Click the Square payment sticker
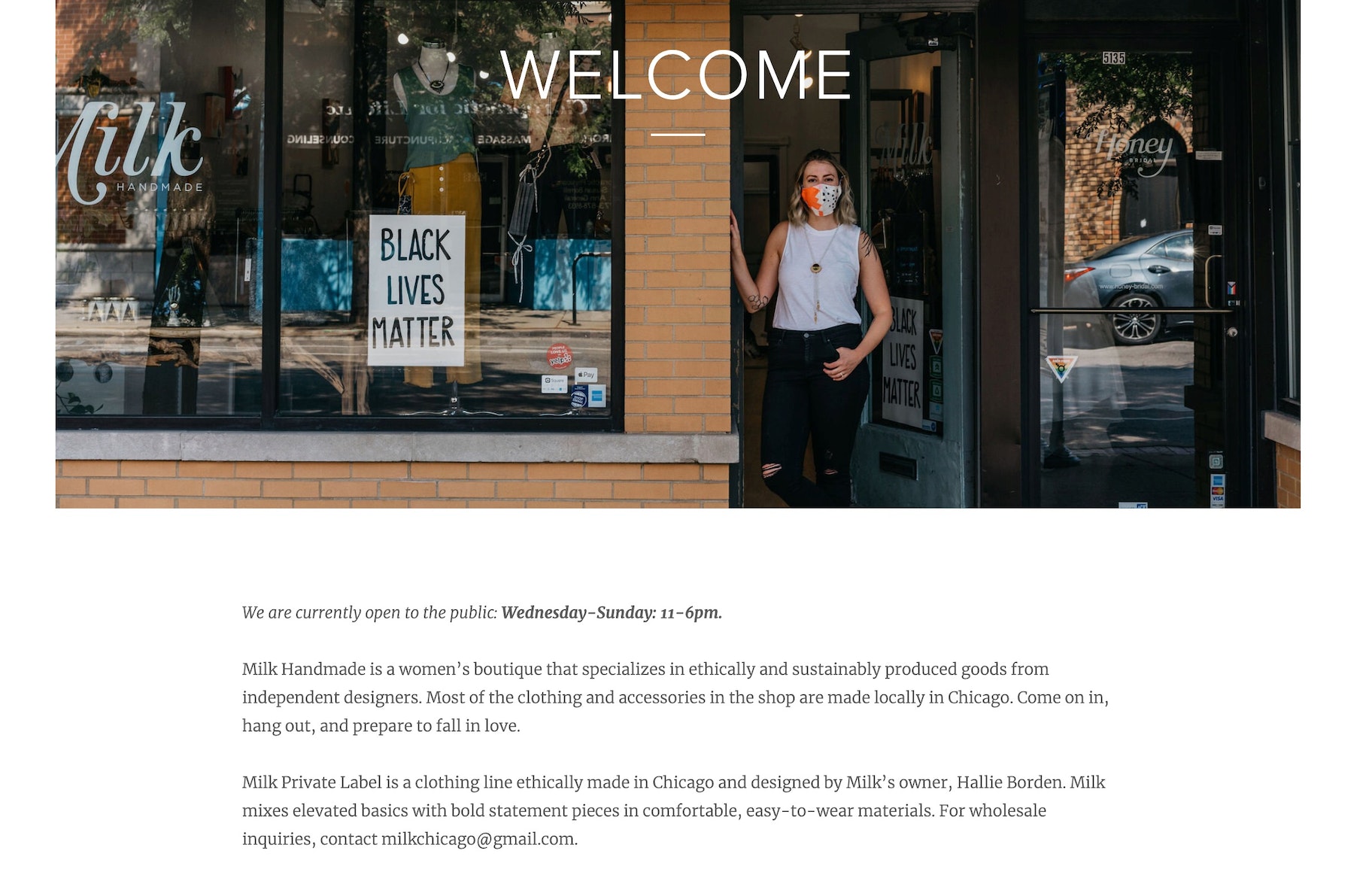The image size is (1372, 881). (x=554, y=383)
